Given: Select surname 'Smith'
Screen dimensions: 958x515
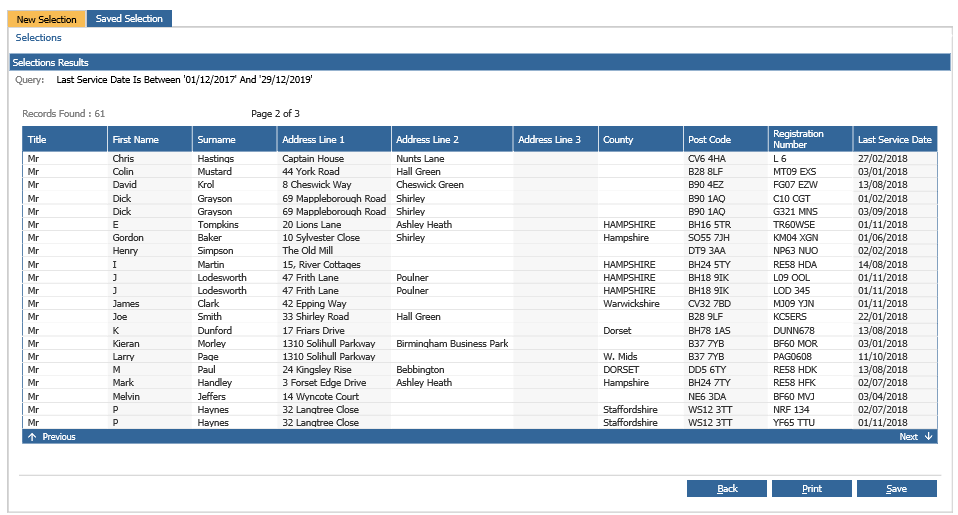Looking at the screenshot, I should (x=209, y=316).
